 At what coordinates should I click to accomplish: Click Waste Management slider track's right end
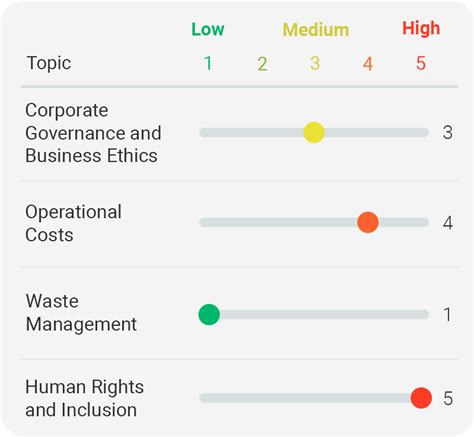(424, 314)
